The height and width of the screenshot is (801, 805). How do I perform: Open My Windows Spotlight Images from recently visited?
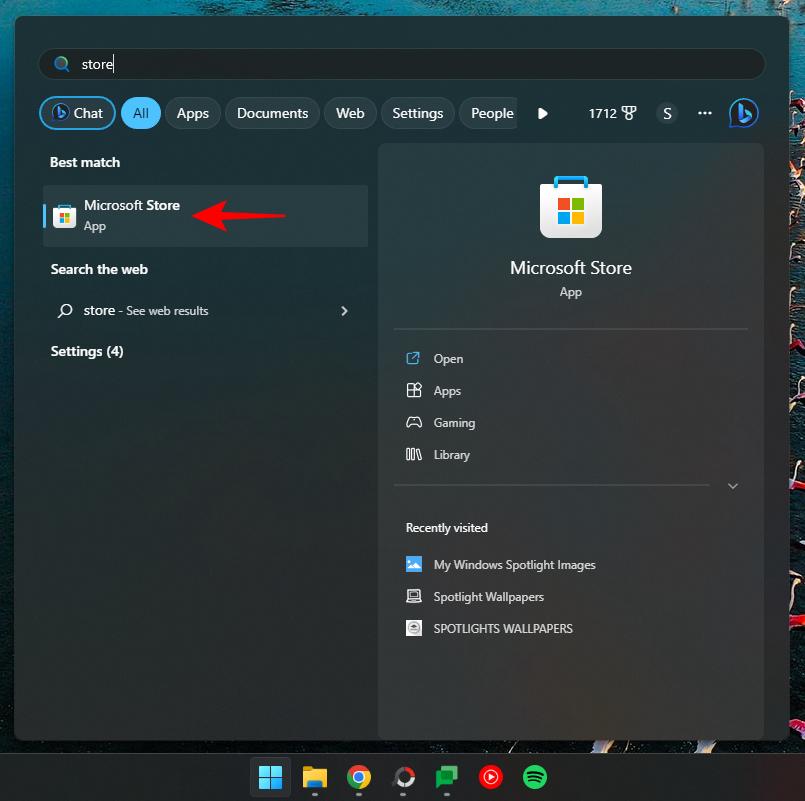[x=515, y=564]
